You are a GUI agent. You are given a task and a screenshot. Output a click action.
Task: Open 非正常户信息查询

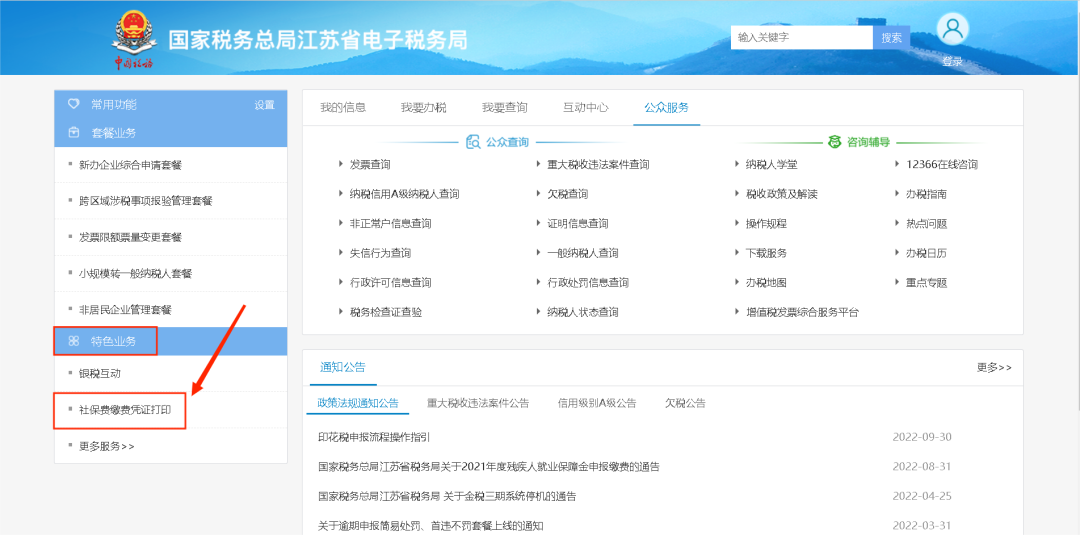point(391,224)
